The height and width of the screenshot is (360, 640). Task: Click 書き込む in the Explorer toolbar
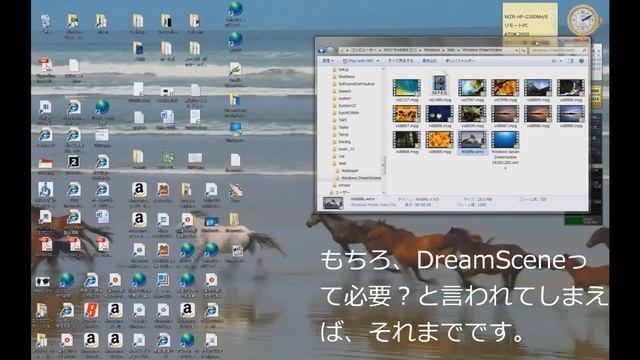pyautogui.click(x=429, y=61)
